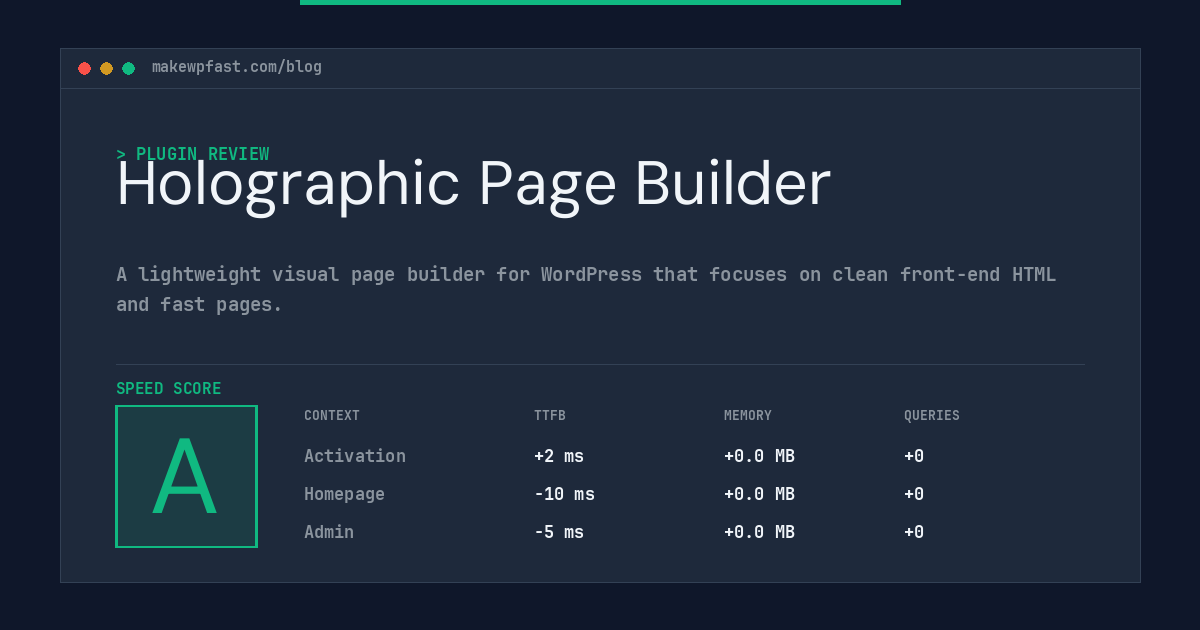Click the QUERIES column header
This screenshot has width=1200, height=630.
pos(932,416)
